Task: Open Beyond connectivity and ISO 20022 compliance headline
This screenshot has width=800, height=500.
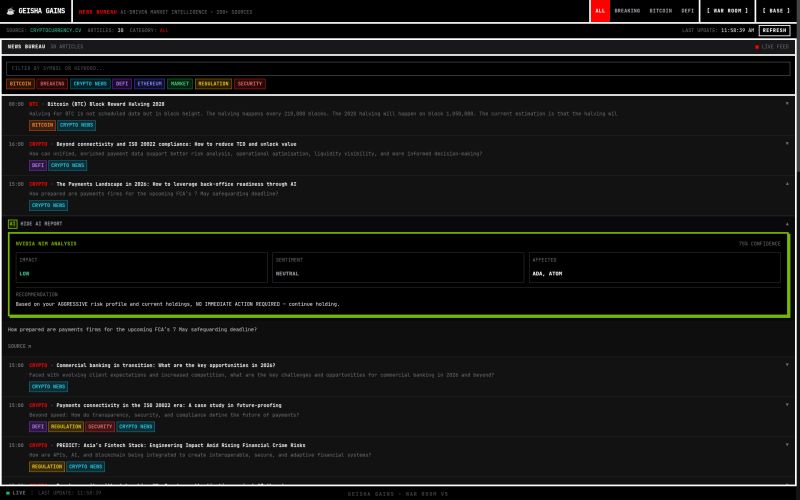Action: click(177, 144)
